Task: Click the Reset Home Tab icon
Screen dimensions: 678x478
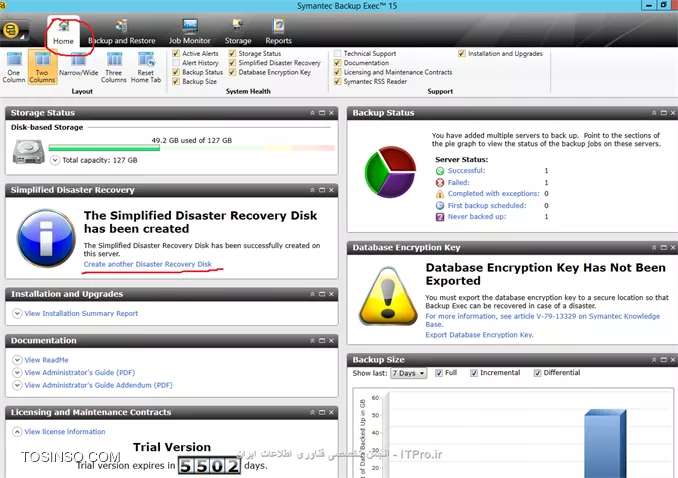Action: [x=146, y=67]
